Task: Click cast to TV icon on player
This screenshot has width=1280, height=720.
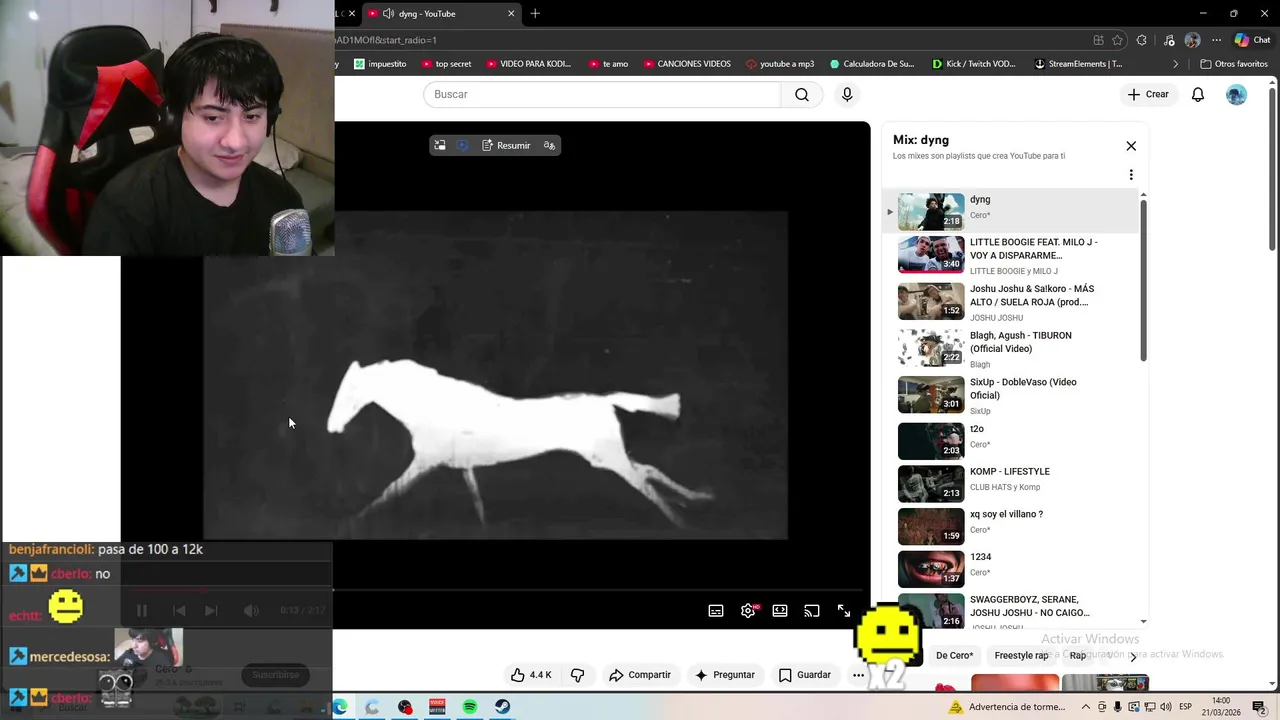Action: 812,611
